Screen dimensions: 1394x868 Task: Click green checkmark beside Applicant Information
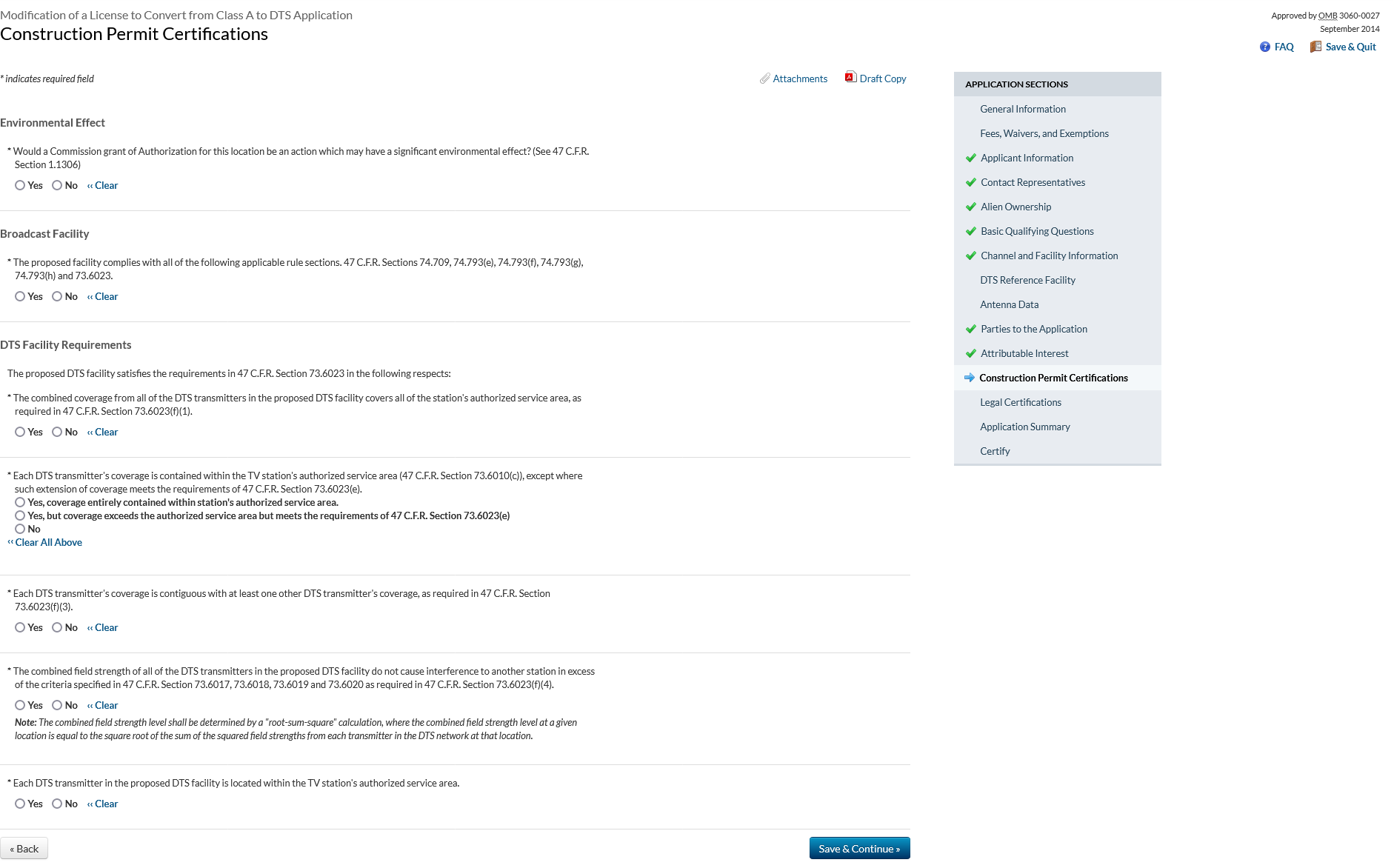pyautogui.click(x=970, y=158)
